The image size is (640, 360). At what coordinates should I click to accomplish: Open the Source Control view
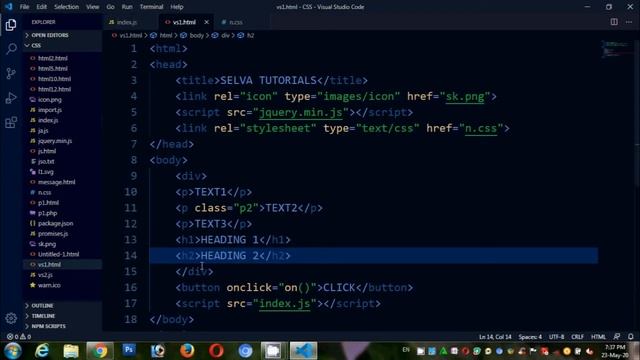(x=11, y=73)
